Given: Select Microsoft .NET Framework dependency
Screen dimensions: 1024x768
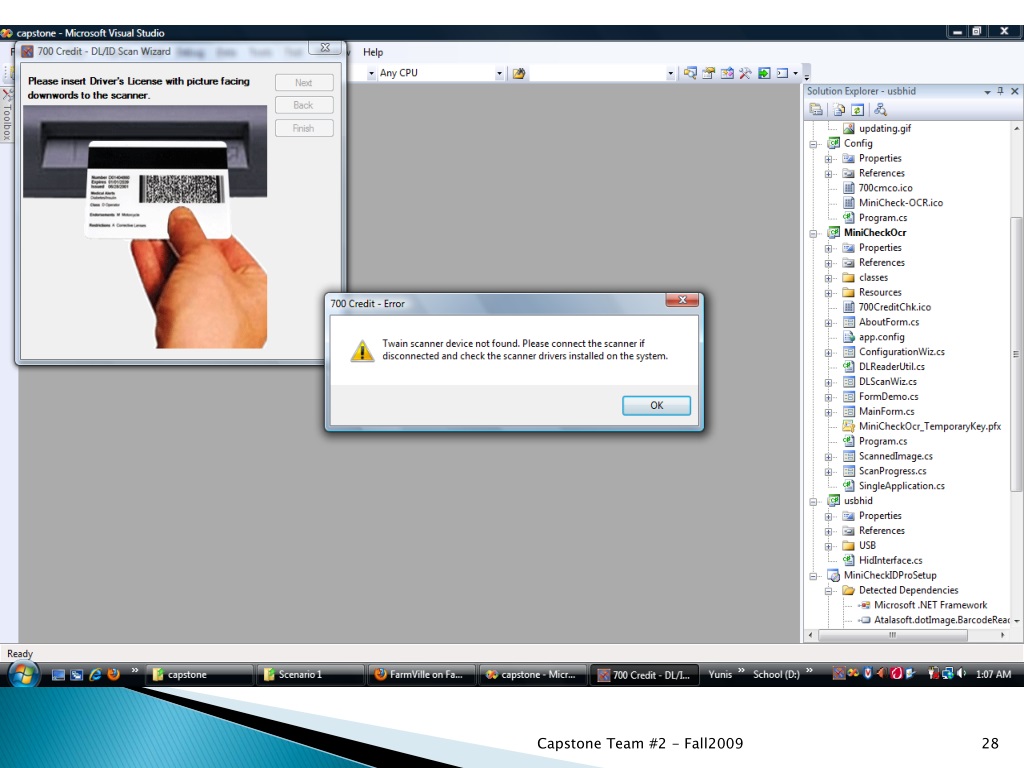Looking at the screenshot, I should coord(931,605).
